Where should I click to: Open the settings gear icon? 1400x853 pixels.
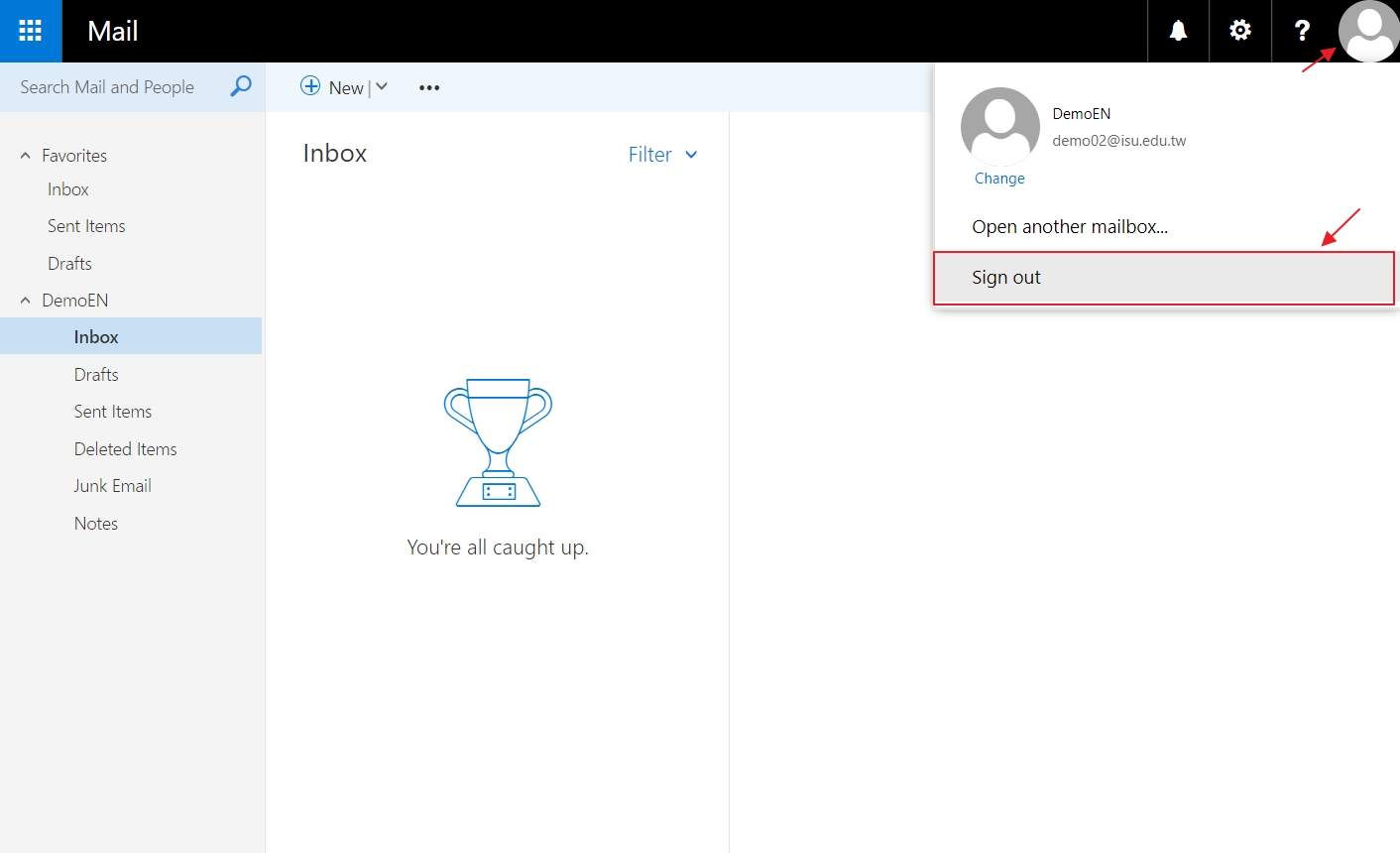coord(1239,31)
